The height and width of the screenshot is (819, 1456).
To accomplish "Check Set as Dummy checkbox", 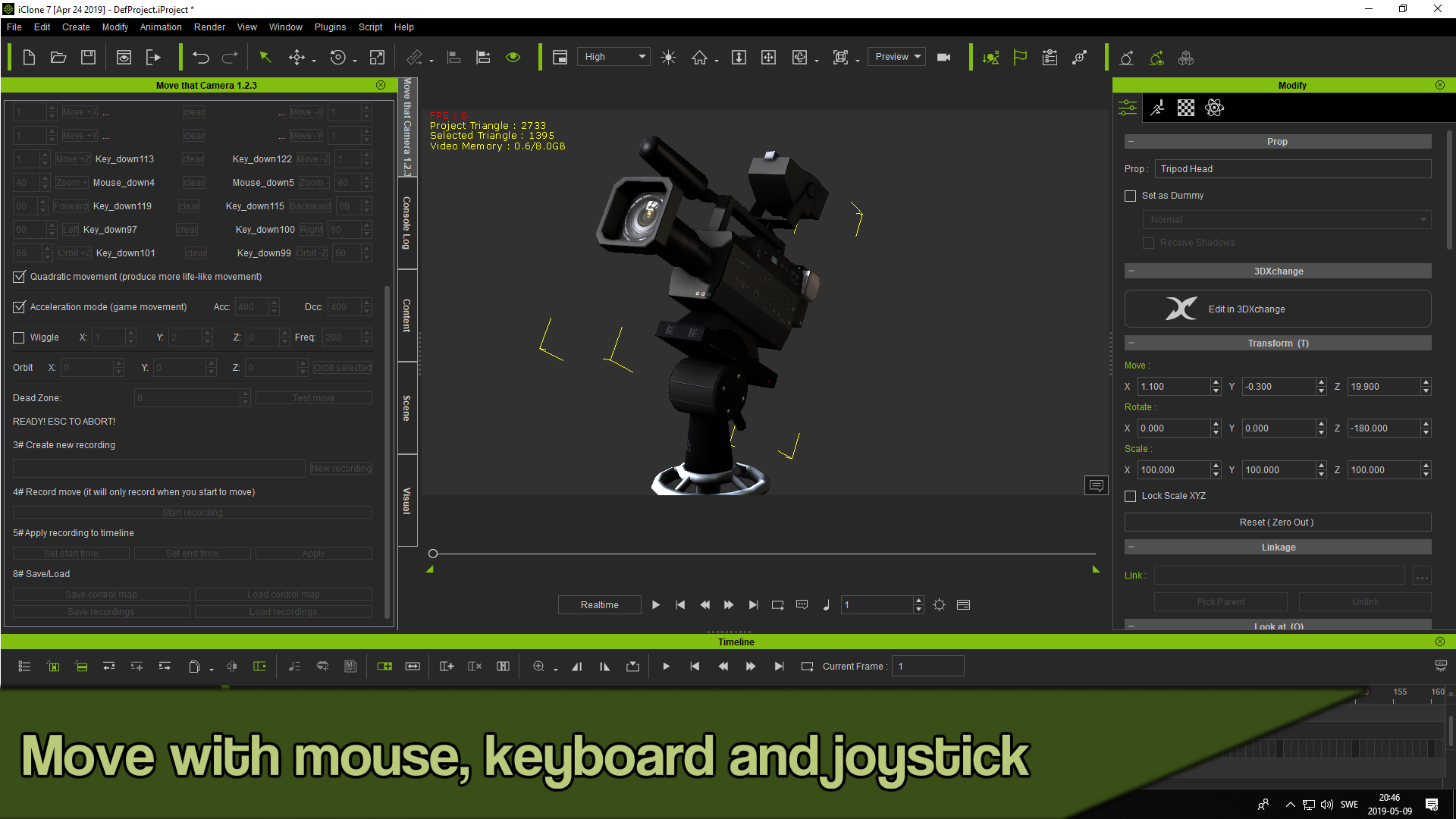I will click(x=1130, y=196).
